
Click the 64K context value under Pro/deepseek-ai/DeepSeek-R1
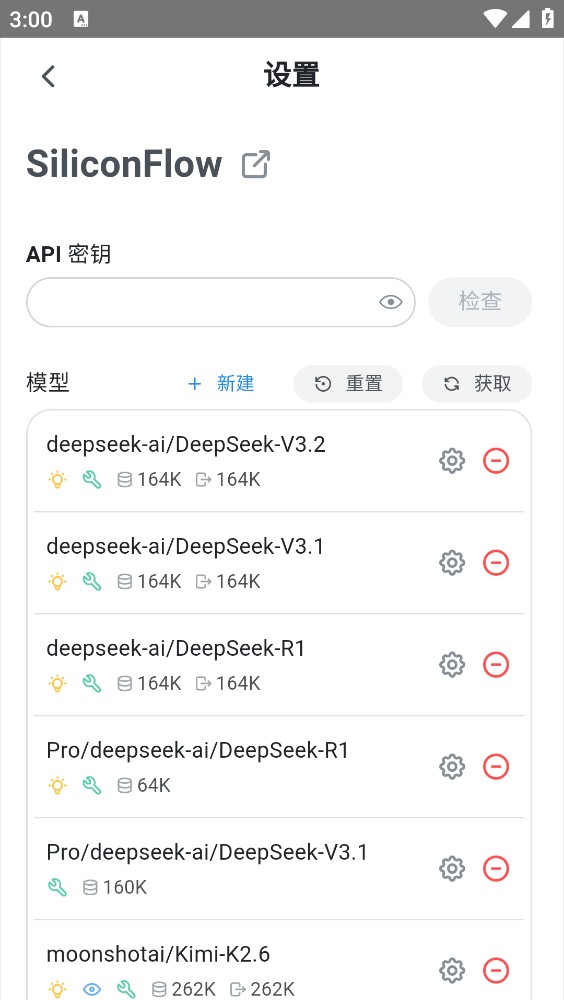pos(154,785)
